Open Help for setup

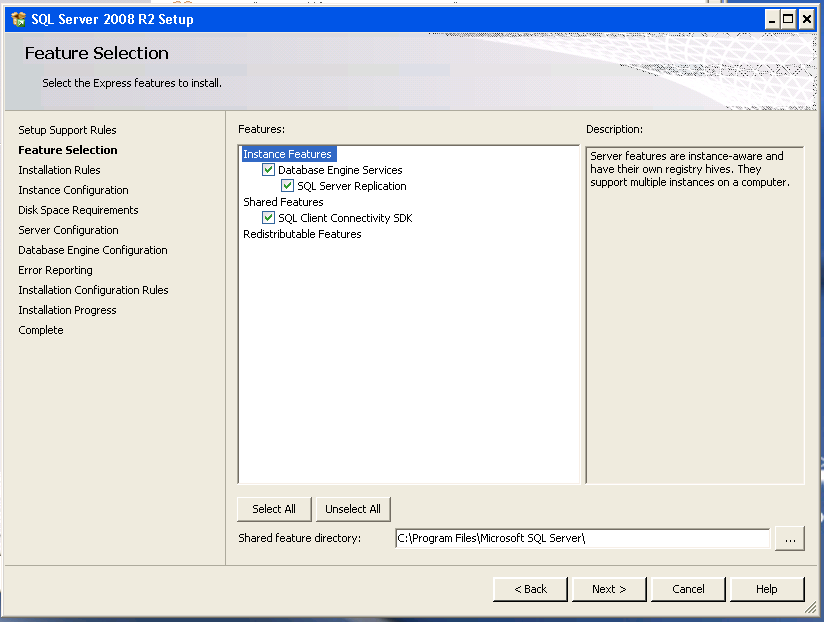coord(767,589)
